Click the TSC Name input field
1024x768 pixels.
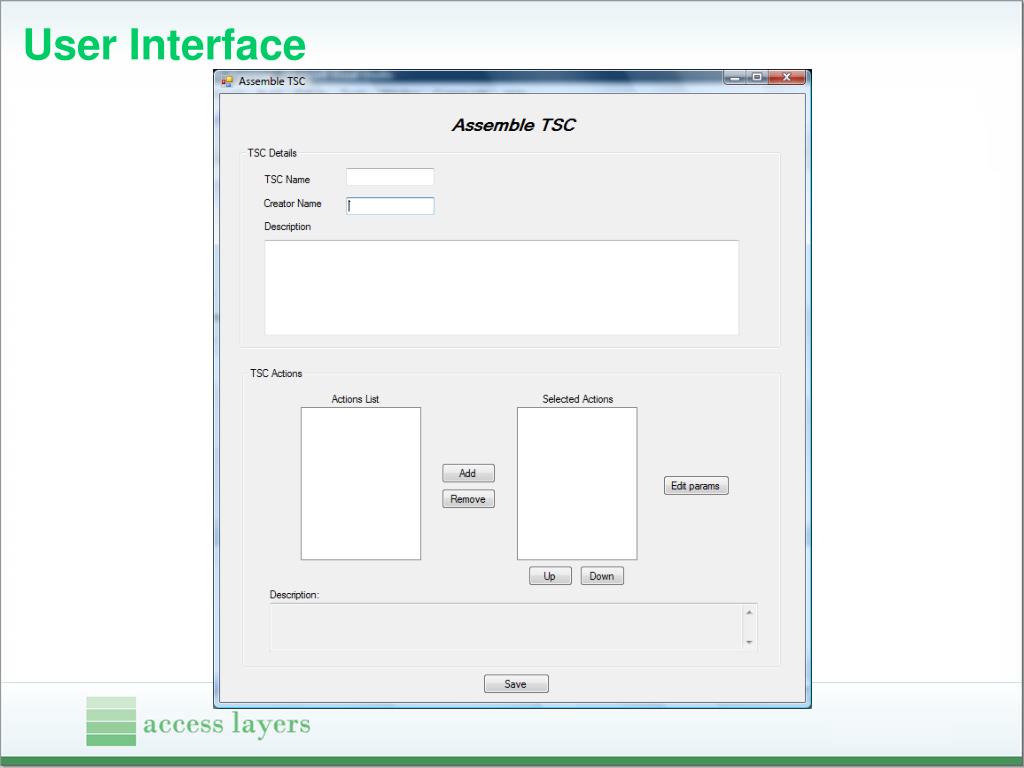[390, 177]
